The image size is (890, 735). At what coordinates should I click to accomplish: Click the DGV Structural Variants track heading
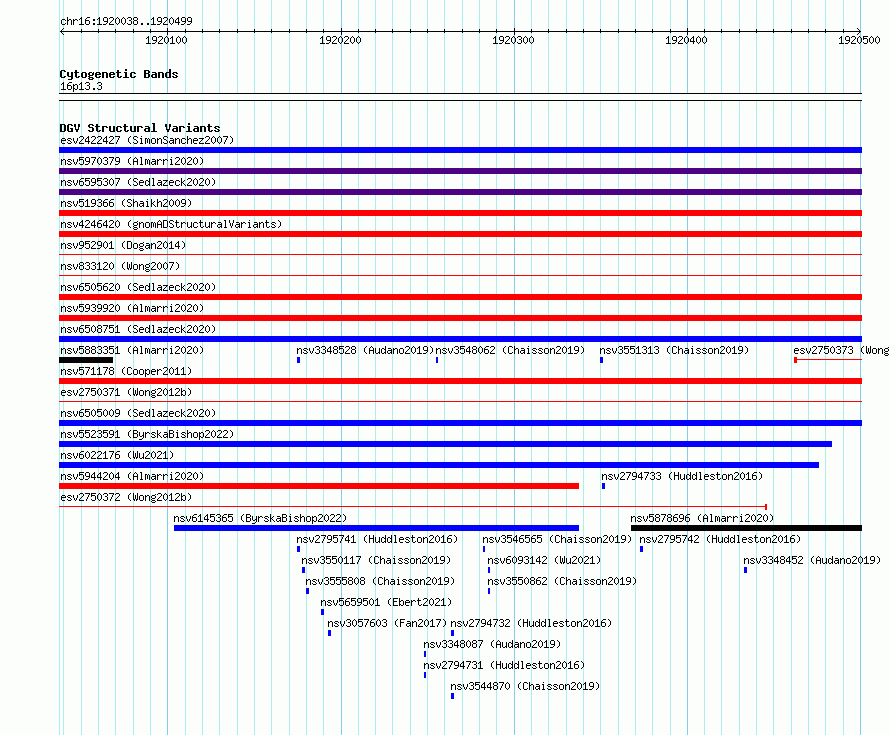pos(140,128)
